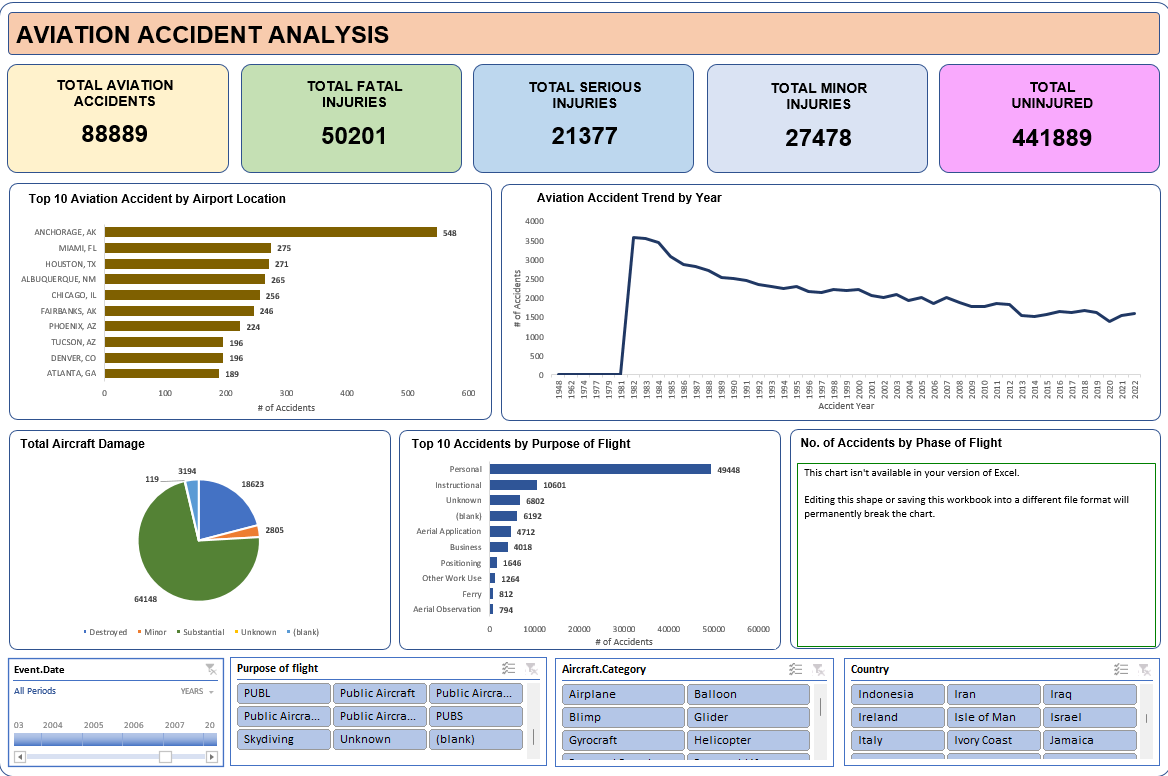Toggle multi-select in Country slicer
This screenshot has height=776, width=1168.
point(1121,669)
